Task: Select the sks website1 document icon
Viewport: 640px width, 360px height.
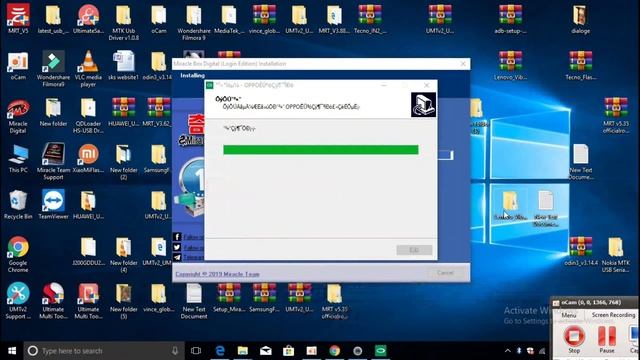Action: [123, 65]
